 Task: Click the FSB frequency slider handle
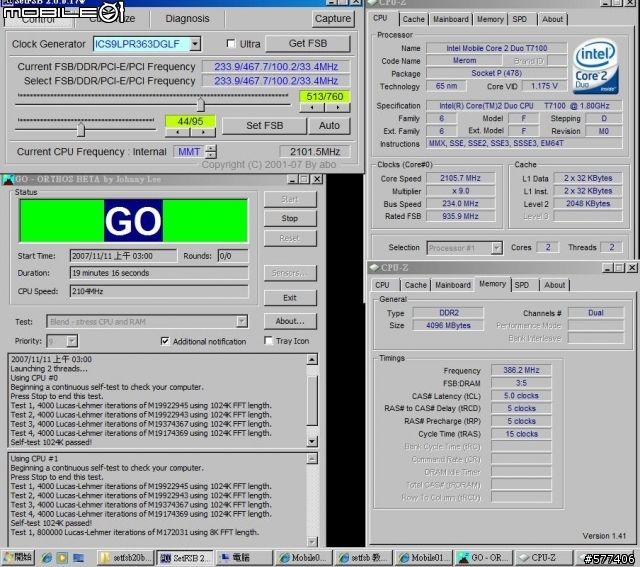200,105
